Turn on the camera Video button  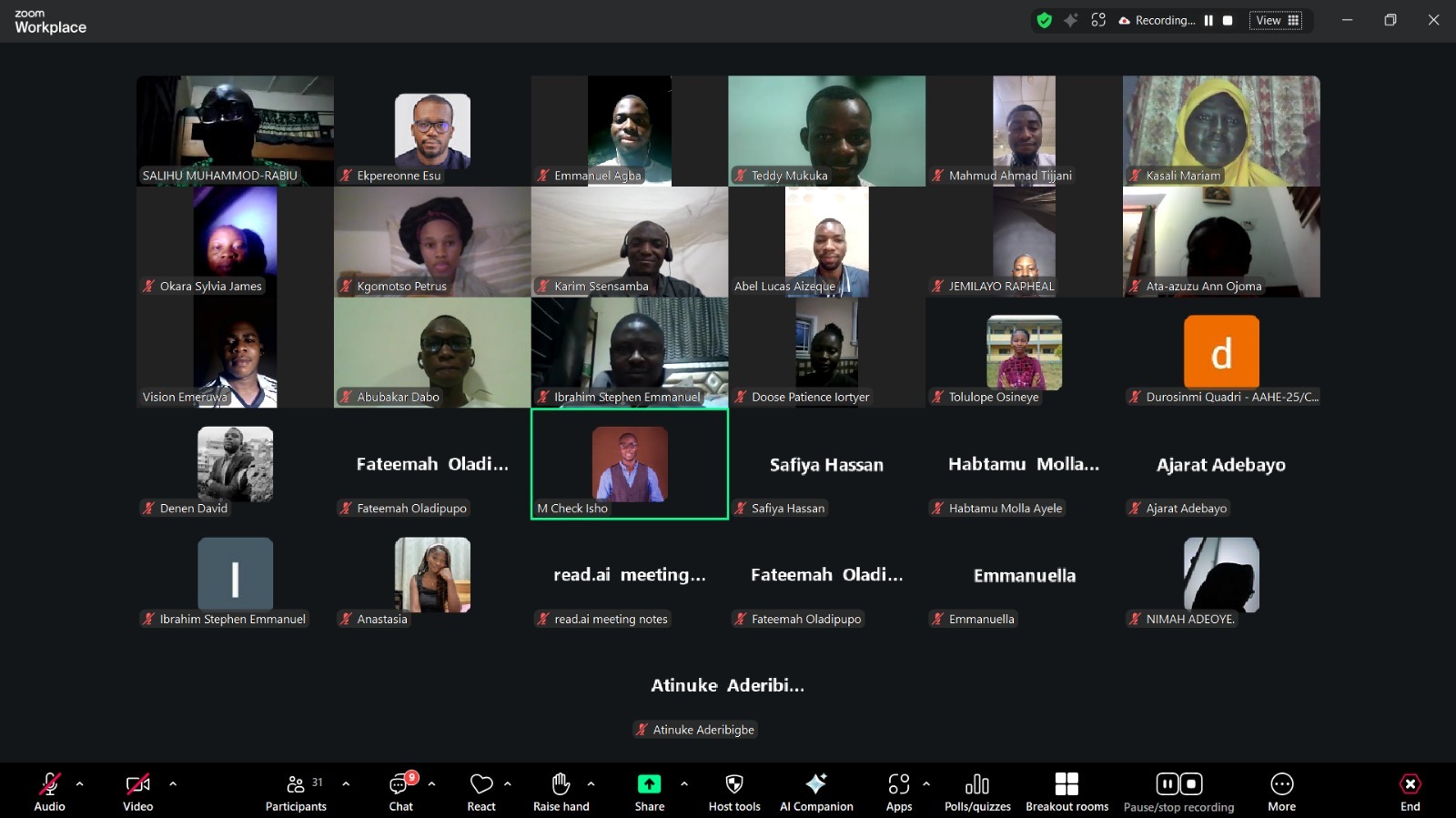[x=137, y=791]
